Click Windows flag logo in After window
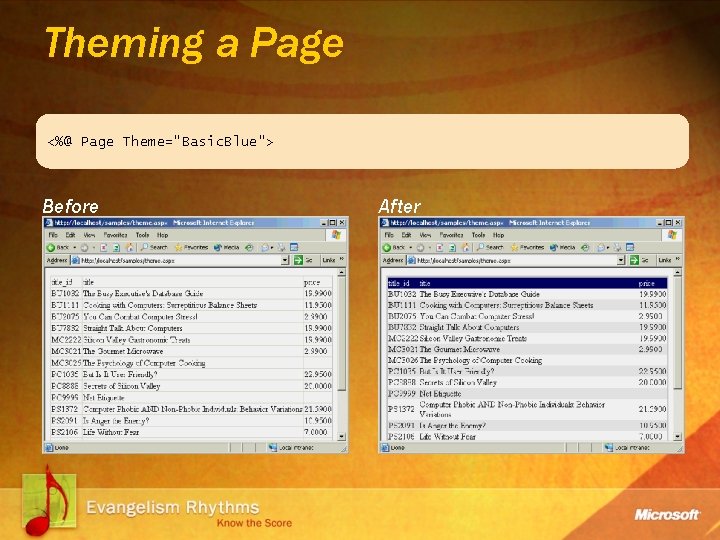 (x=672, y=235)
